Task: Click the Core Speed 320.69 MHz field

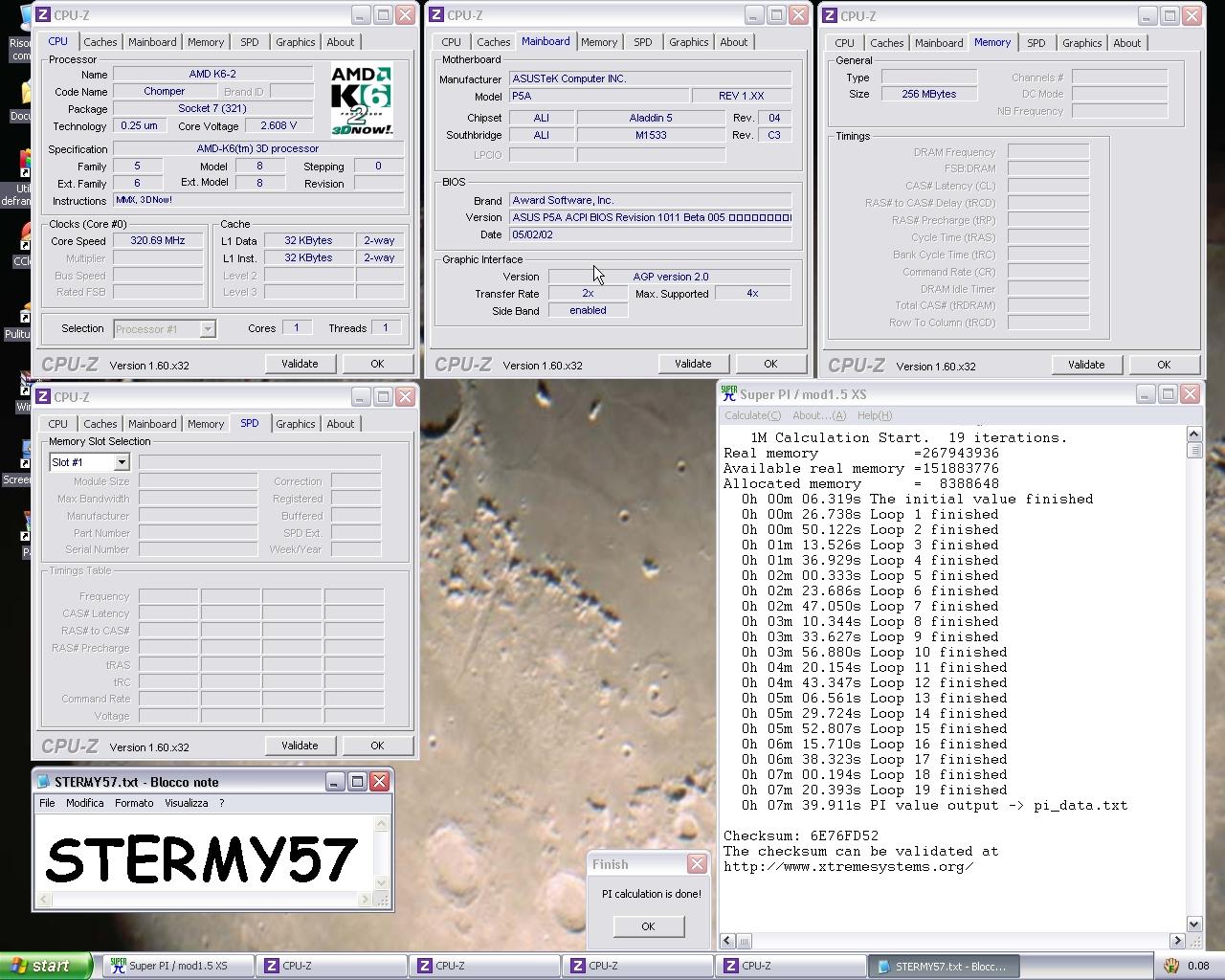Action: click(158, 241)
